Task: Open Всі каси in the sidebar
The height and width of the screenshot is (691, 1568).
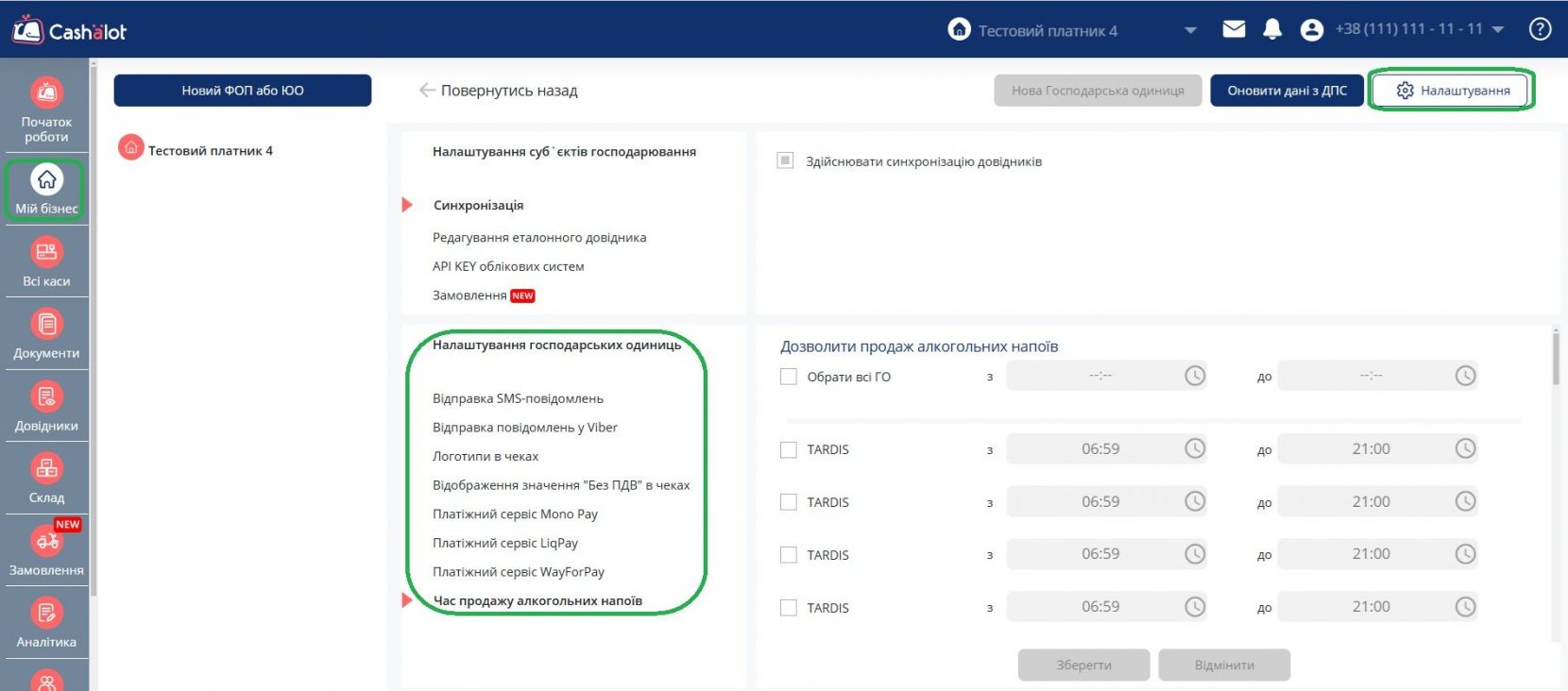Action: pyautogui.click(x=46, y=252)
